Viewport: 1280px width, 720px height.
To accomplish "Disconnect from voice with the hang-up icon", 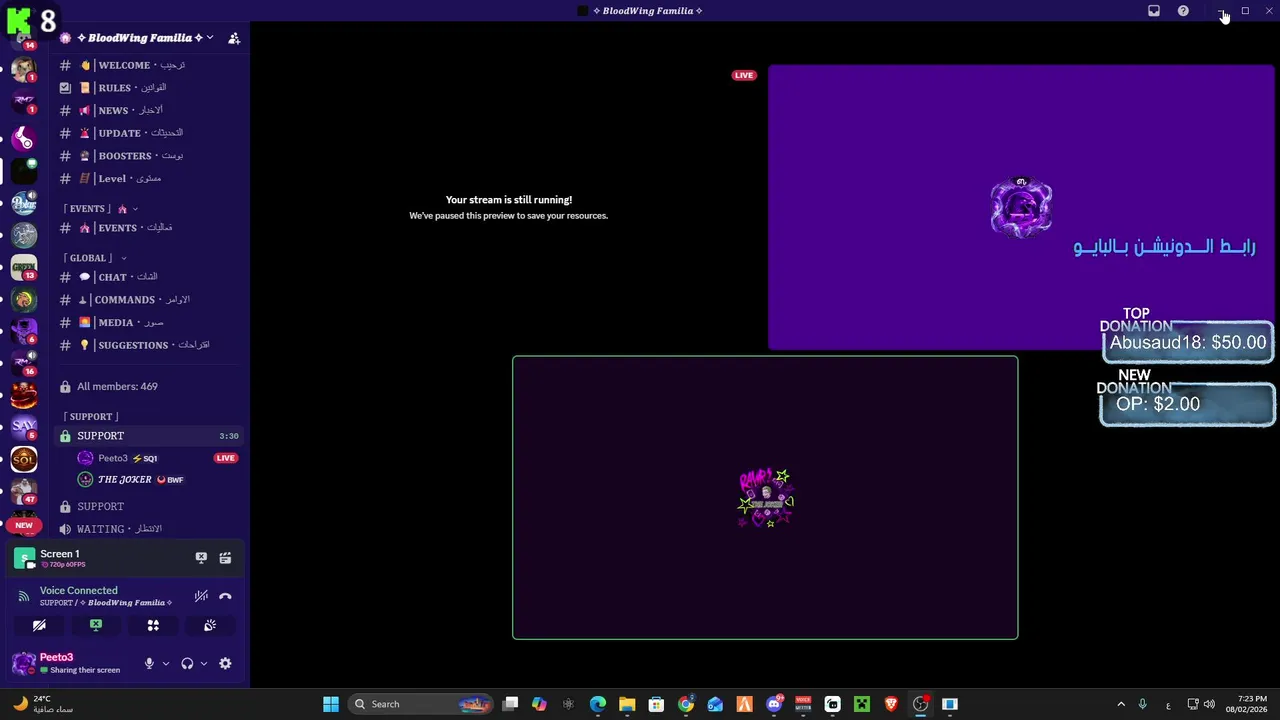I will (225, 596).
